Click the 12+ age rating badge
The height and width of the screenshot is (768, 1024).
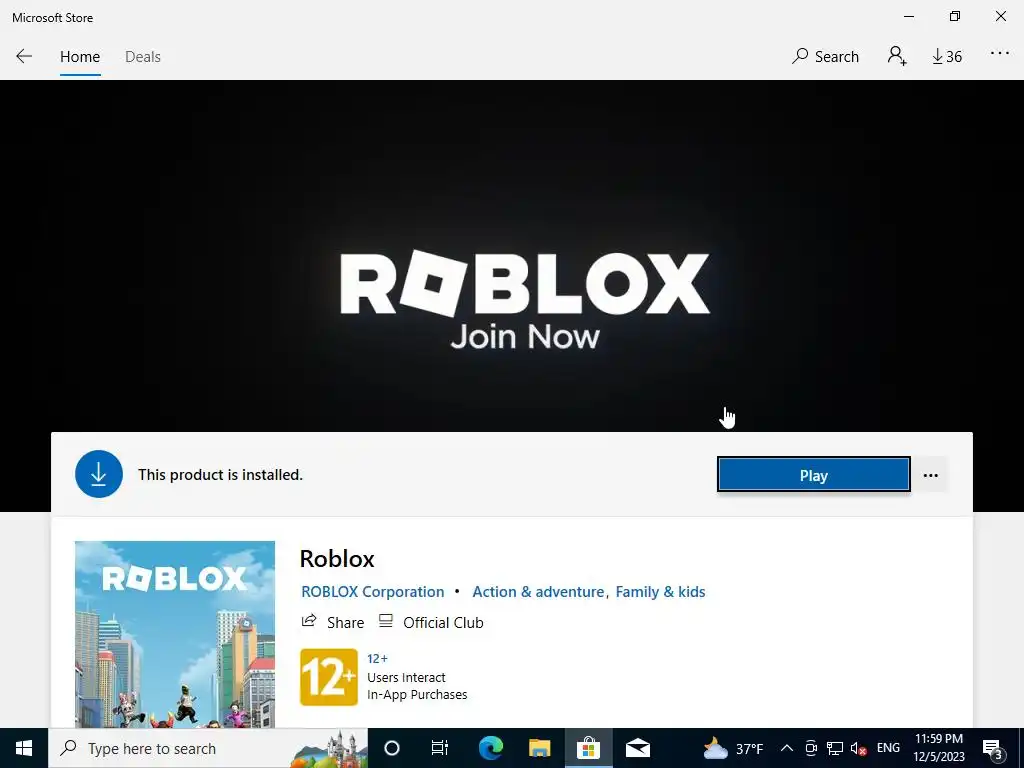coord(328,677)
